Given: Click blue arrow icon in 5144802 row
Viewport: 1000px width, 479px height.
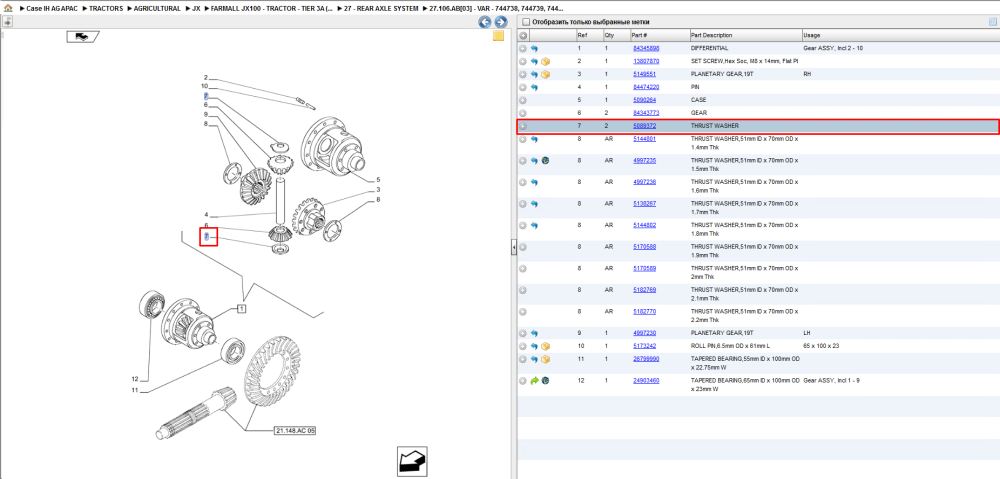Looking at the screenshot, I should click(534, 226).
